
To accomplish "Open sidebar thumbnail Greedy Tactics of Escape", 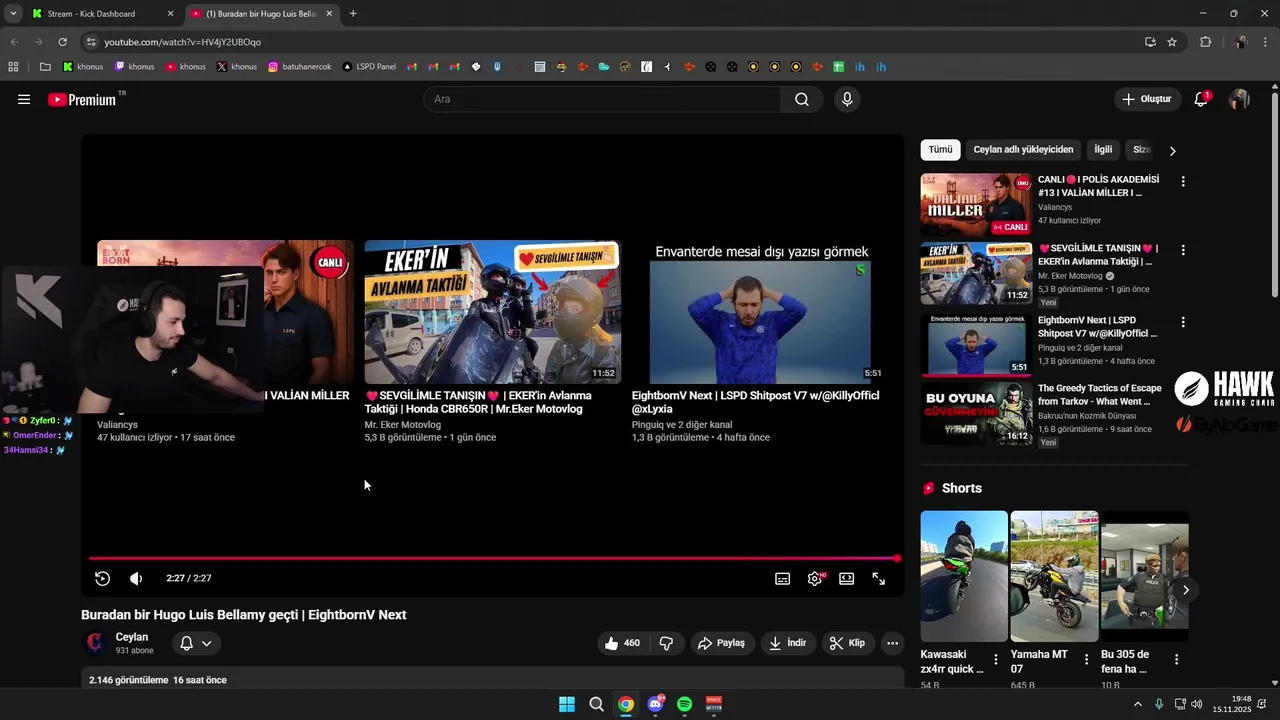I will click(x=976, y=413).
